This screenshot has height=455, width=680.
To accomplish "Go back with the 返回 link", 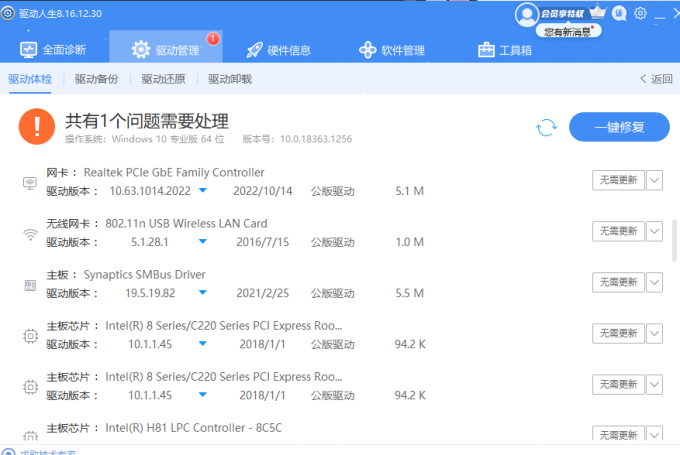I will point(656,79).
